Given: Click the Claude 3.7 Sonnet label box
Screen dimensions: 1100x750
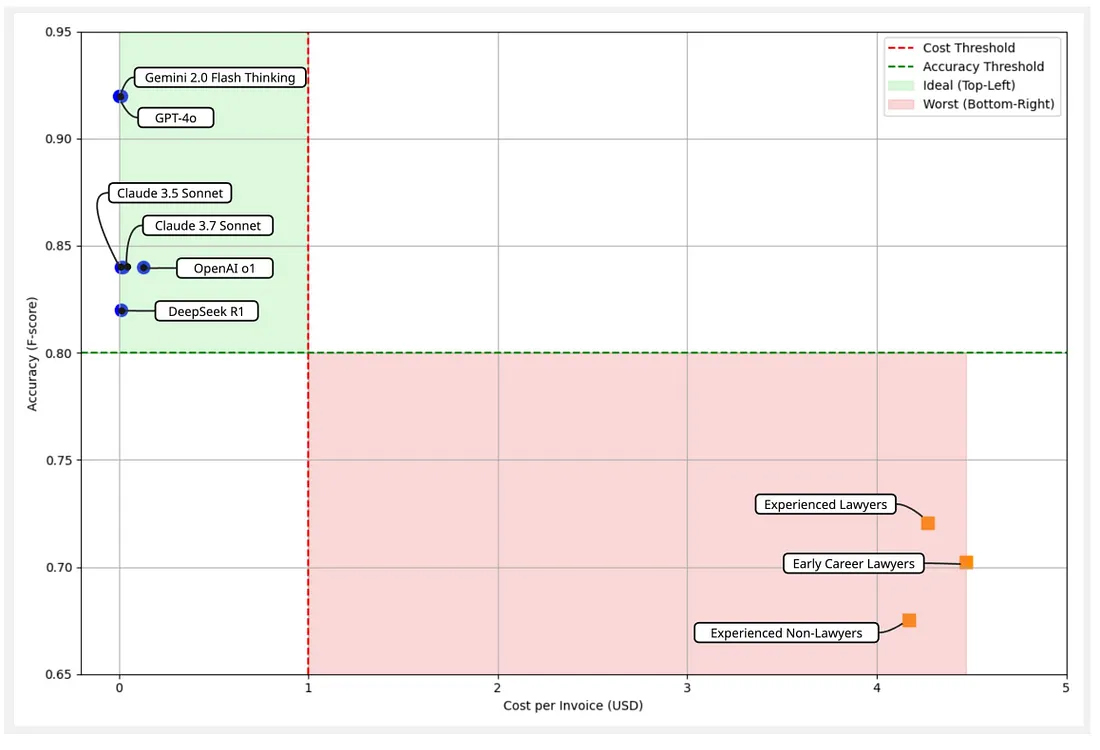Looking at the screenshot, I should point(207,226).
